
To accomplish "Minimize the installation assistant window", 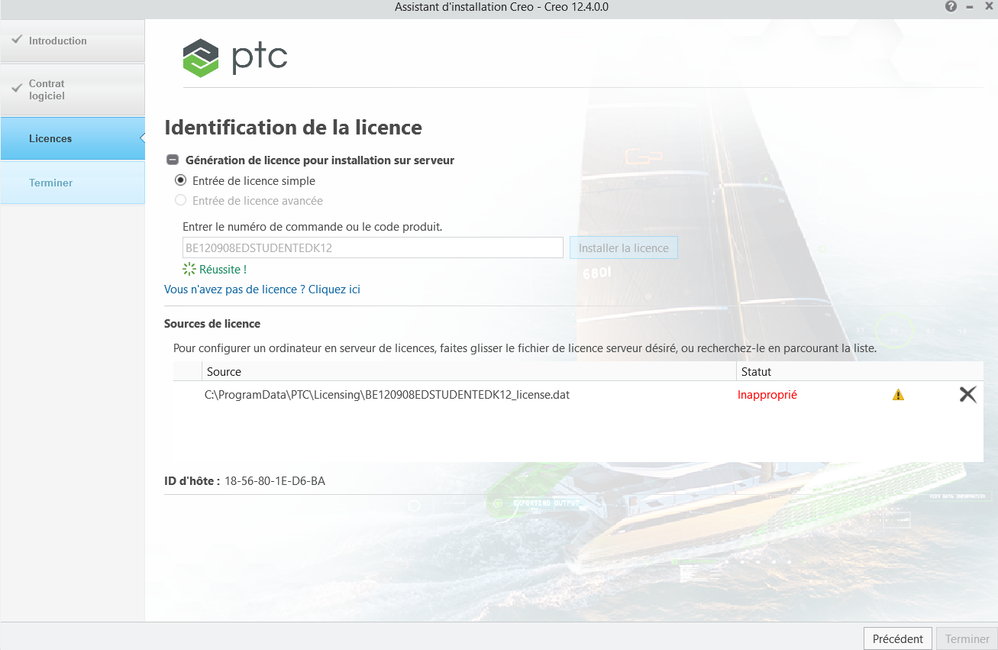I will (969, 6).
